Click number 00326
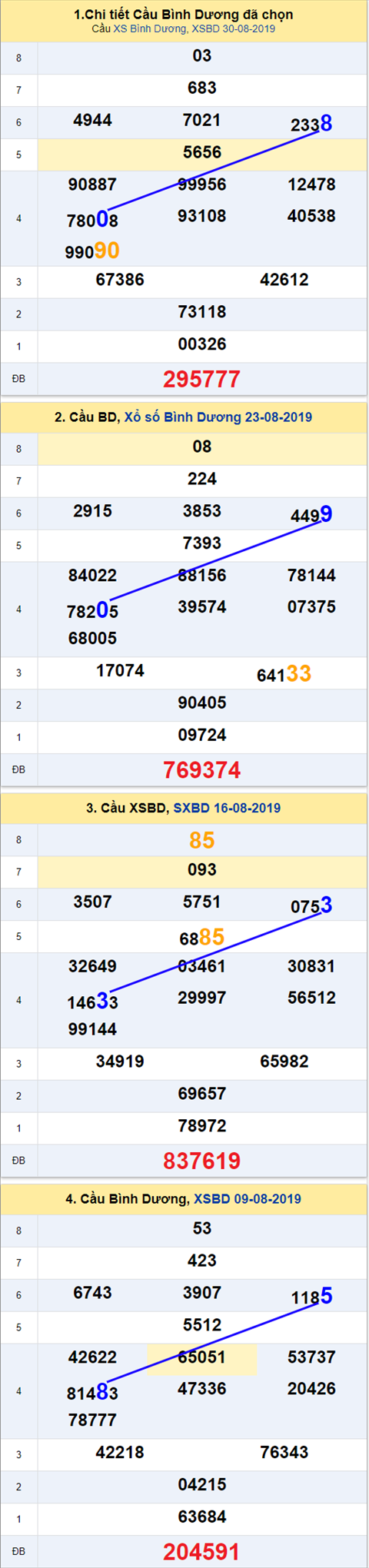The height and width of the screenshot is (1568, 369). pos(202,344)
